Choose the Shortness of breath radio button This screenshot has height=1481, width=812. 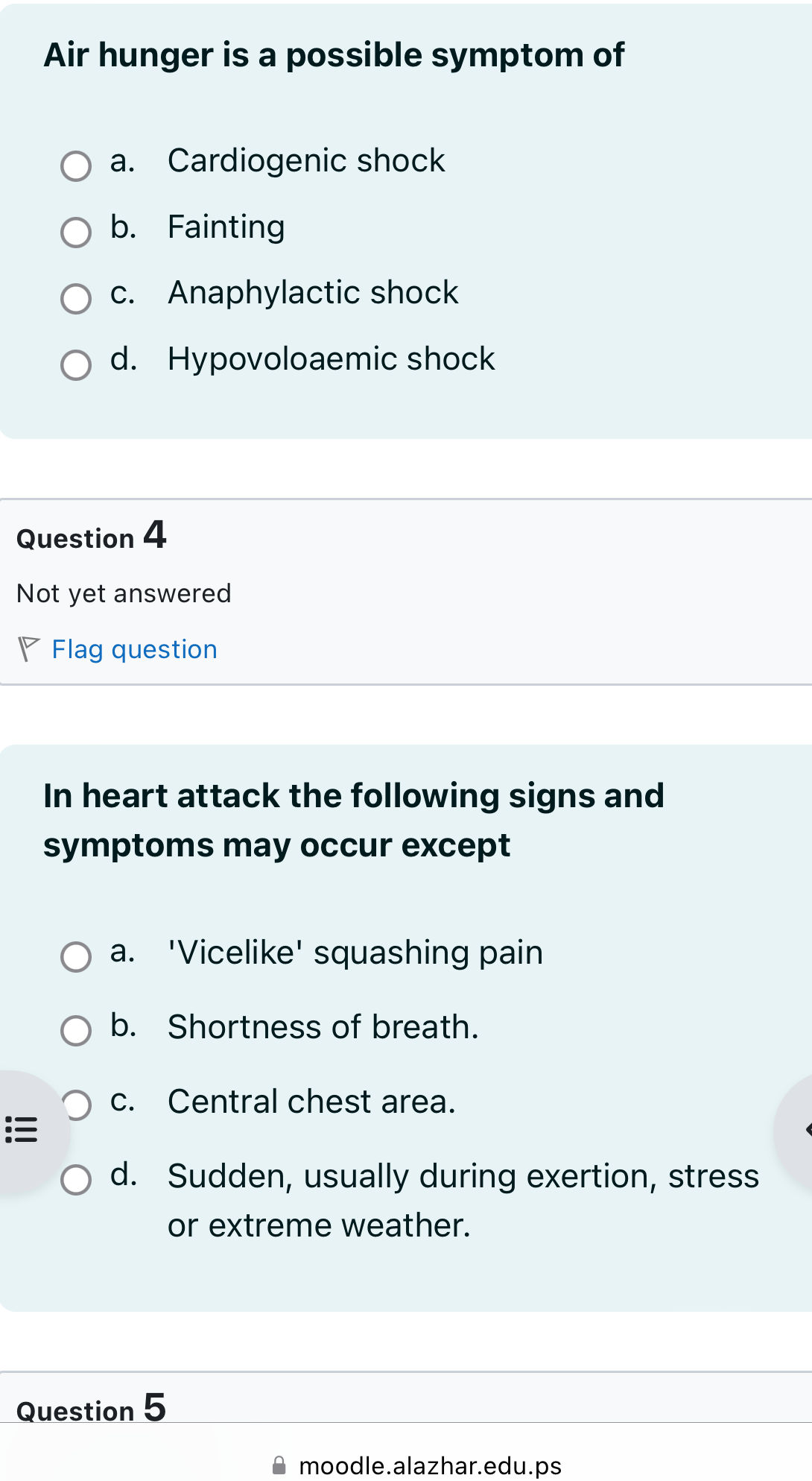pyautogui.click(x=76, y=1031)
